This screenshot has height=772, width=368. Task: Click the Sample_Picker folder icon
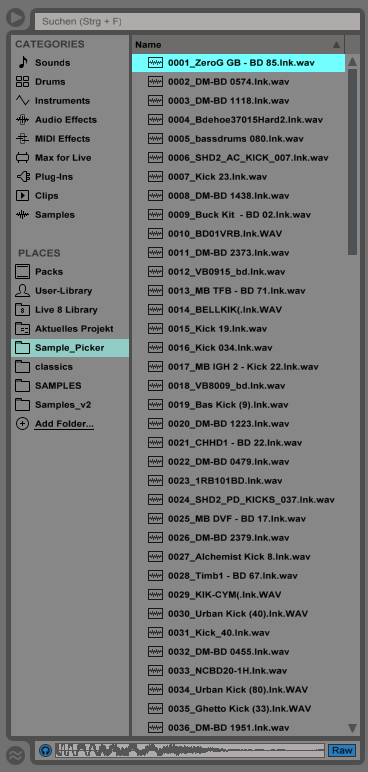pos(23,348)
